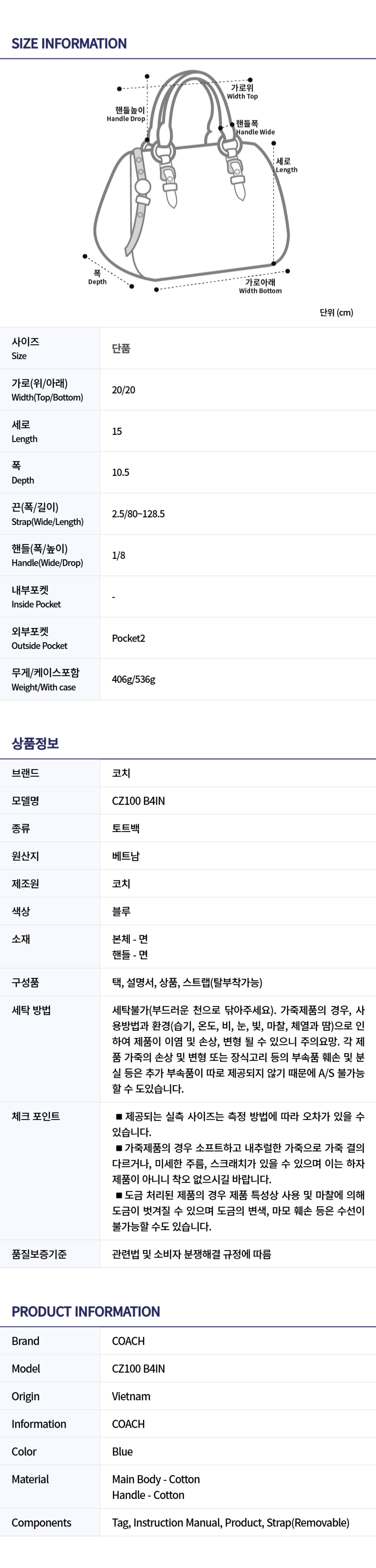Viewport: 376px width, 1568px height.
Task: Click the Width Top label on diagram
Action: (x=242, y=92)
